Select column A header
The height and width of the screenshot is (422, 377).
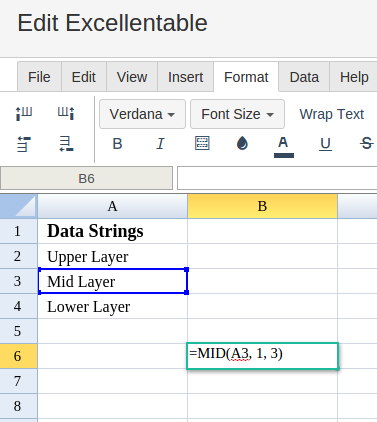(112, 206)
